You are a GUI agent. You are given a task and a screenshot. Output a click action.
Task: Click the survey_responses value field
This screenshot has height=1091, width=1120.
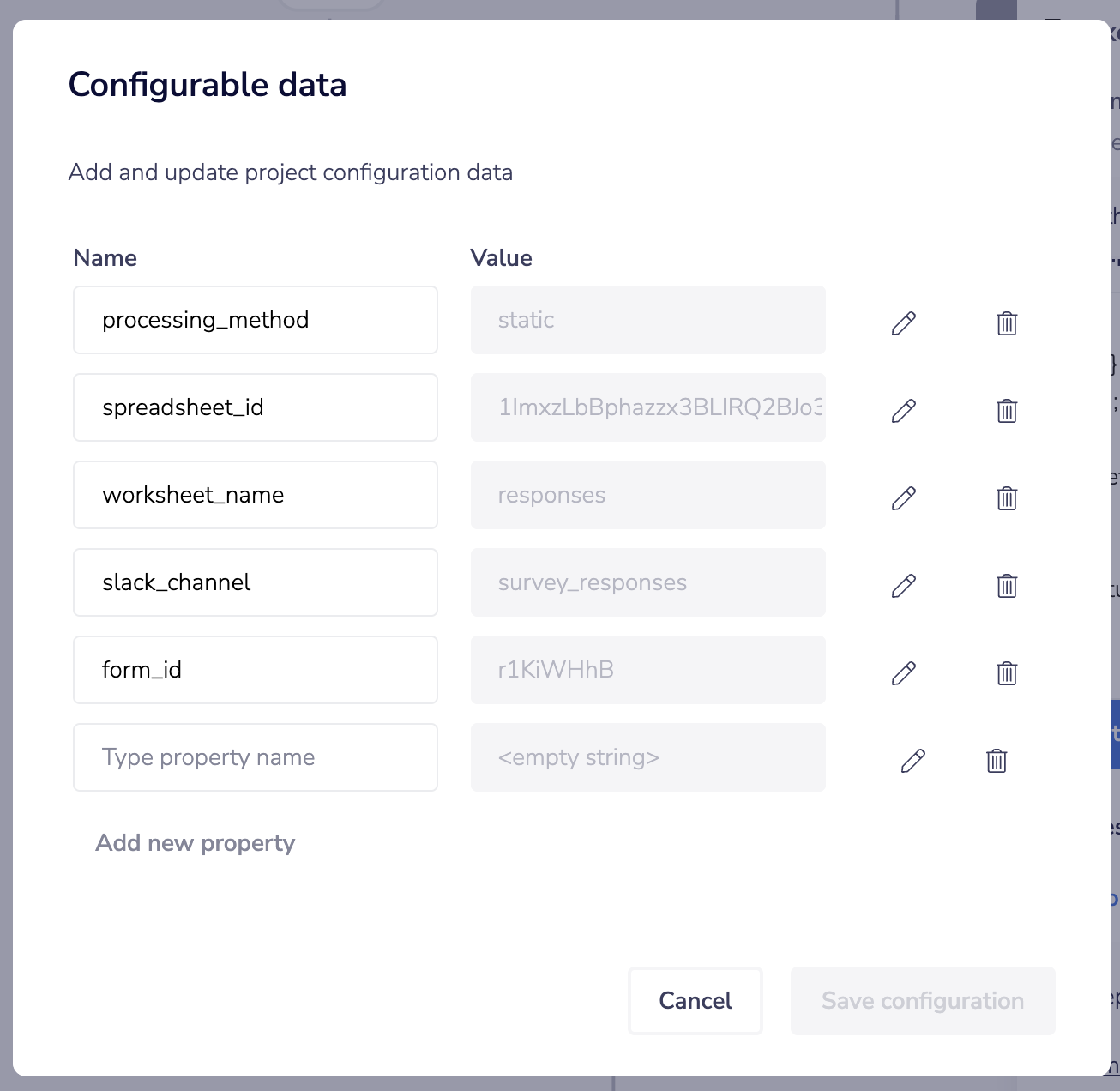(x=647, y=582)
